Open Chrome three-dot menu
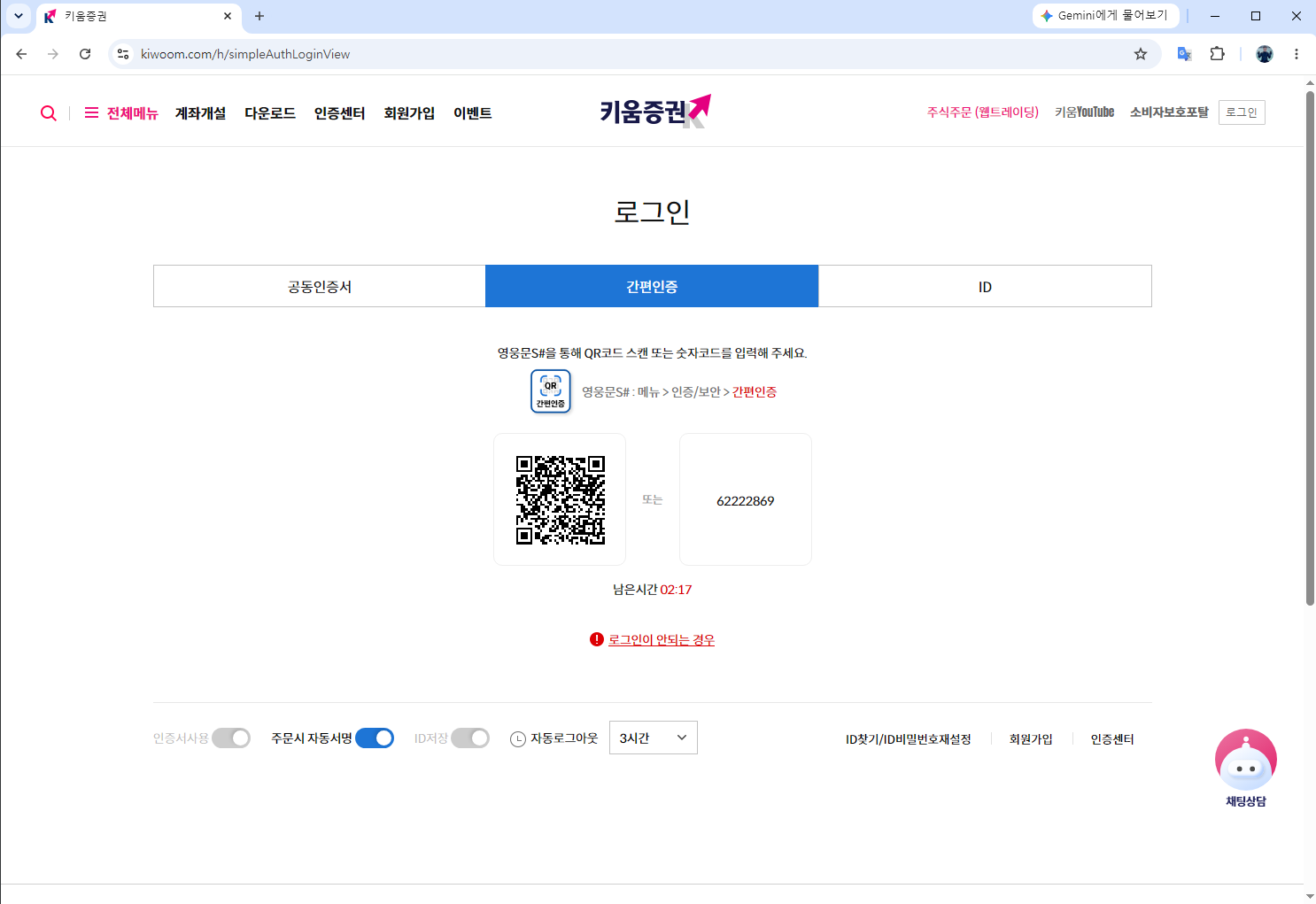 [x=1297, y=54]
